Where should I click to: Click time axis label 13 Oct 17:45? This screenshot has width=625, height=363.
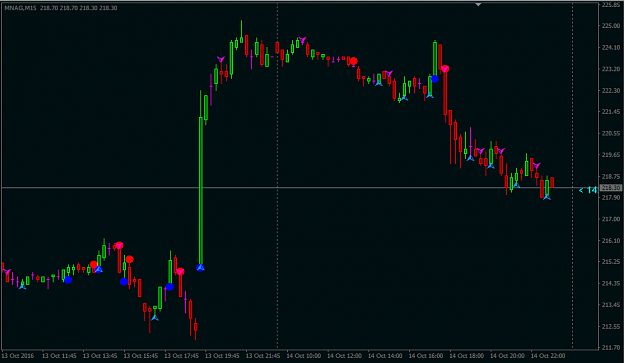[x=181, y=355]
